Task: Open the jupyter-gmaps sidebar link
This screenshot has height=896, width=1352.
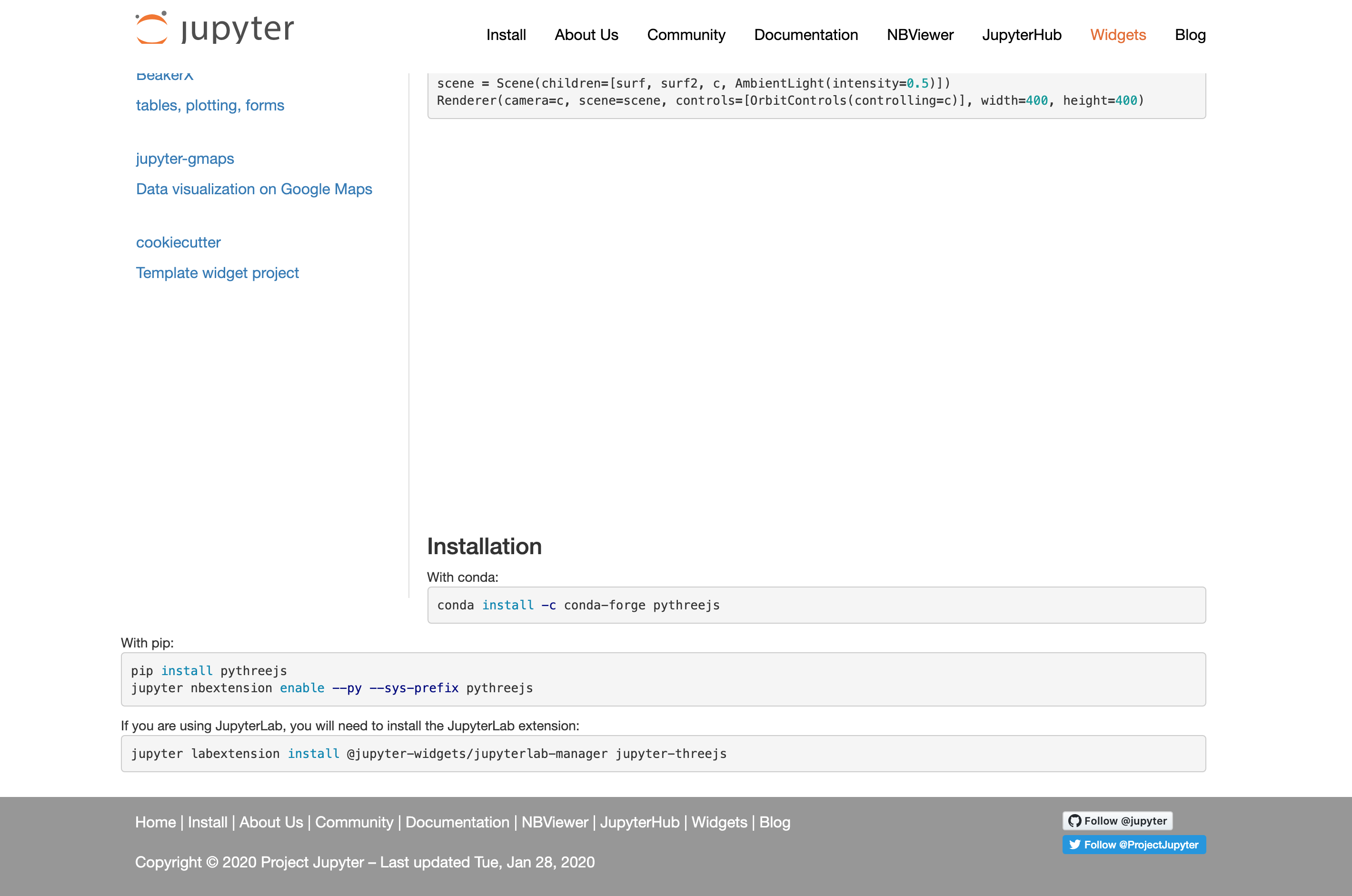Action: 185,159
